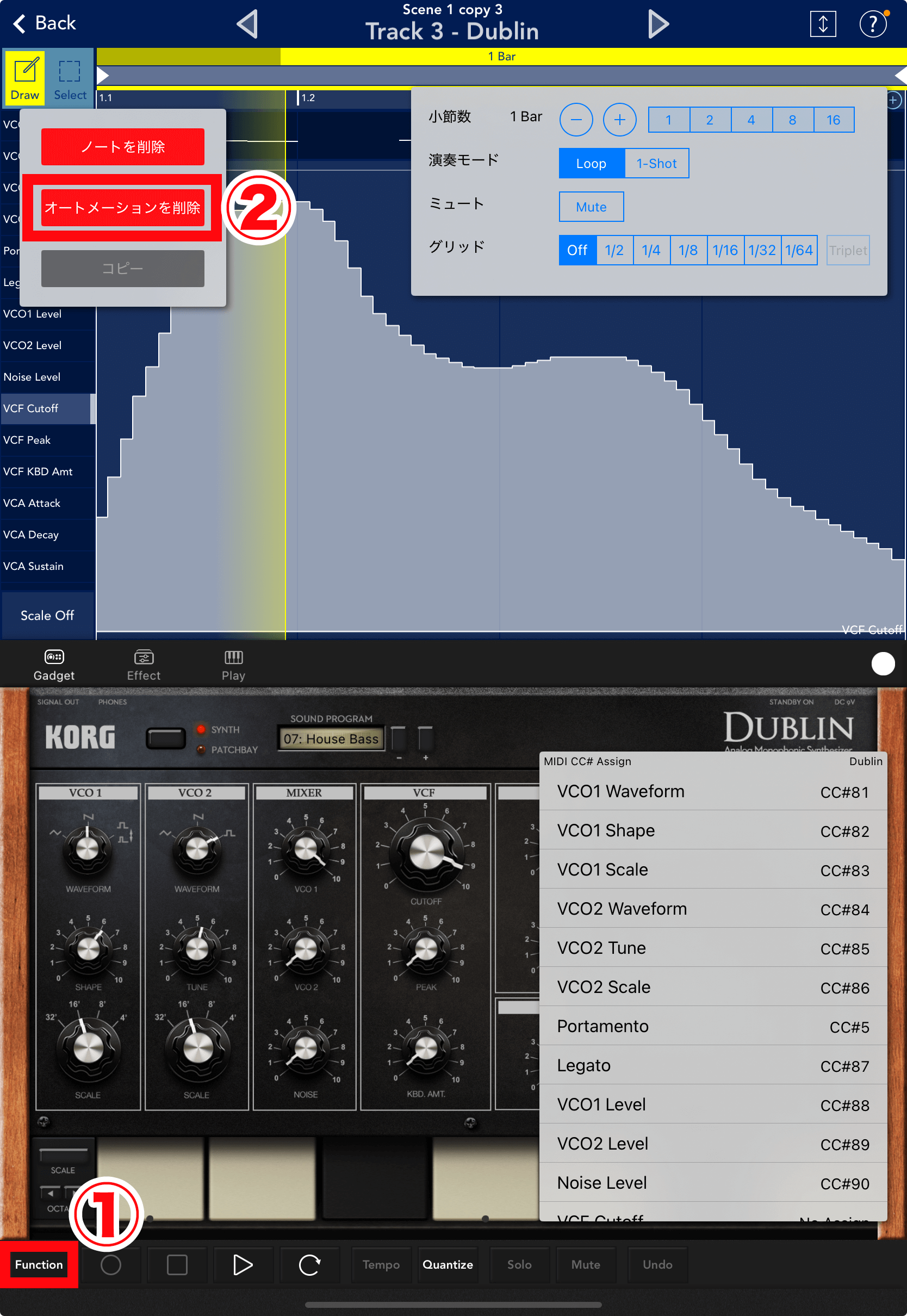
Task: Start playback with the Play triangle
Action: tap(243, 1265)
